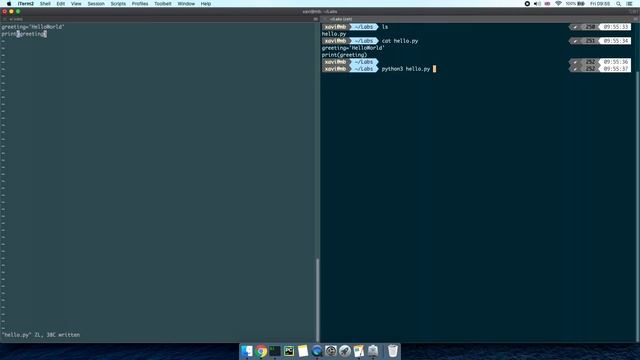This screenshot has width=640, height=360.
Task: Open the Shell menu
Action: [45, 4]
